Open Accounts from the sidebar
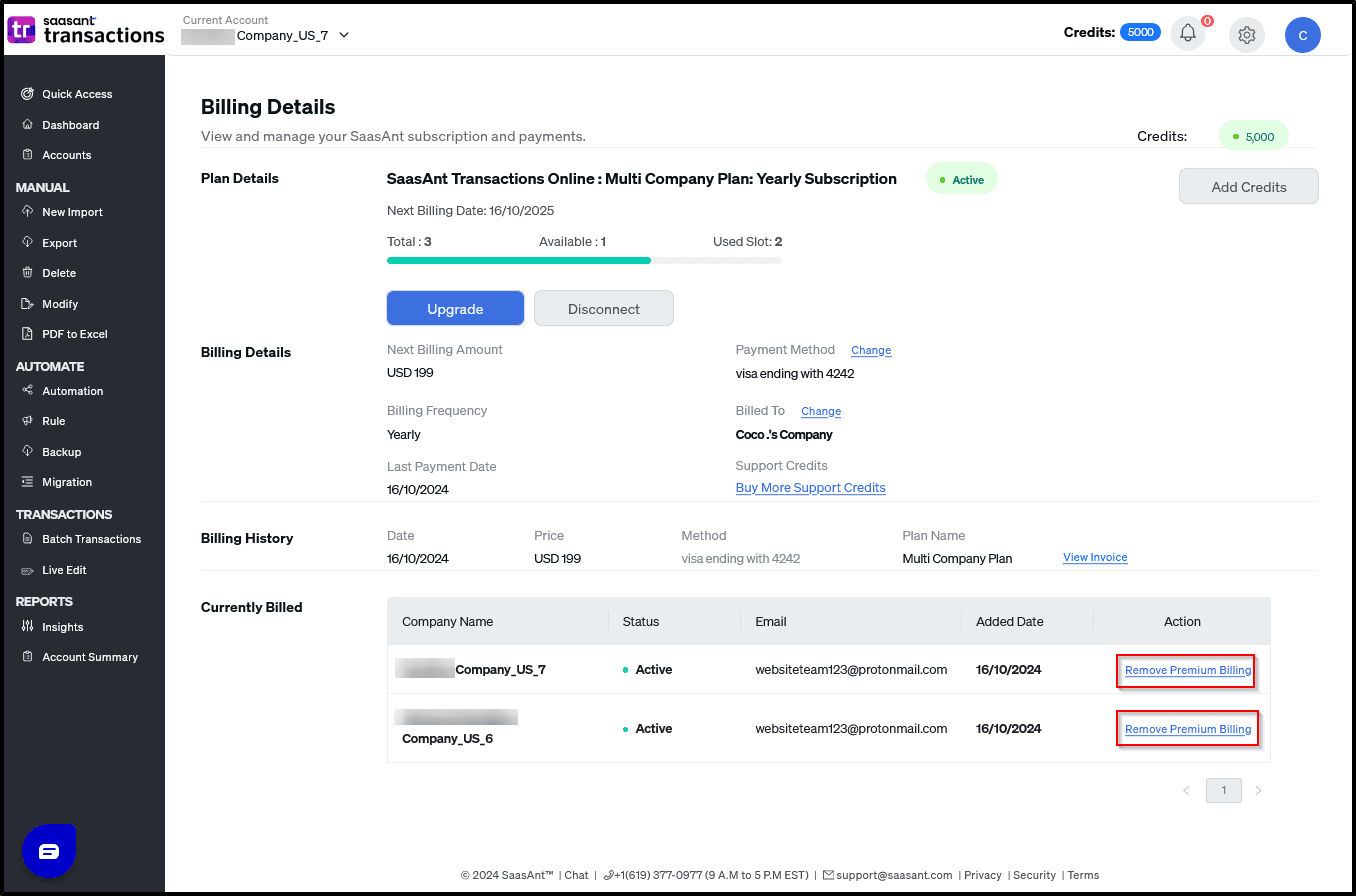This screenshot has width=1356, height=896. [66, 155]
